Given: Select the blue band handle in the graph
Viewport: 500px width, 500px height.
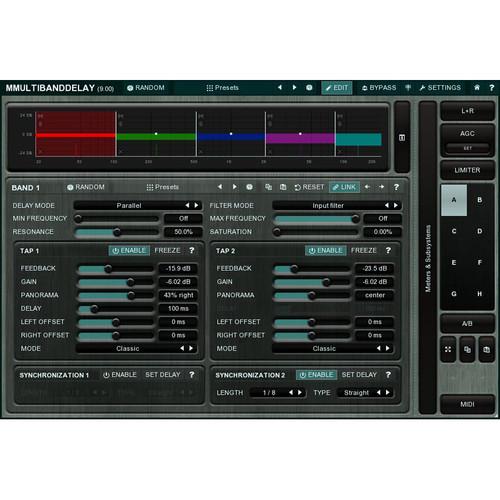Looking at the screenshot, I should [x=231, y=134].
